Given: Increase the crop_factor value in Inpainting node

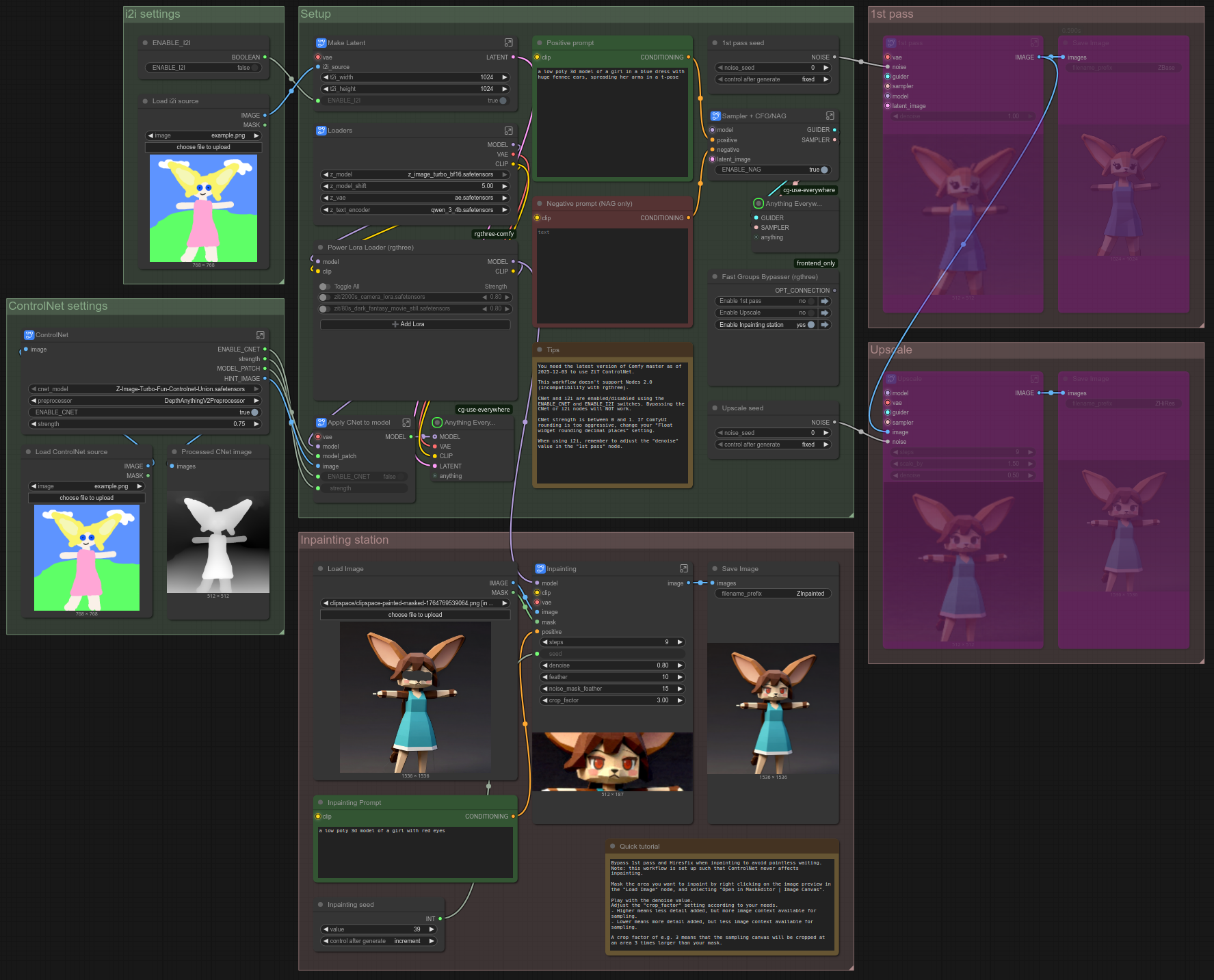Looking at the screenshot, I should [x=680, y=700].
